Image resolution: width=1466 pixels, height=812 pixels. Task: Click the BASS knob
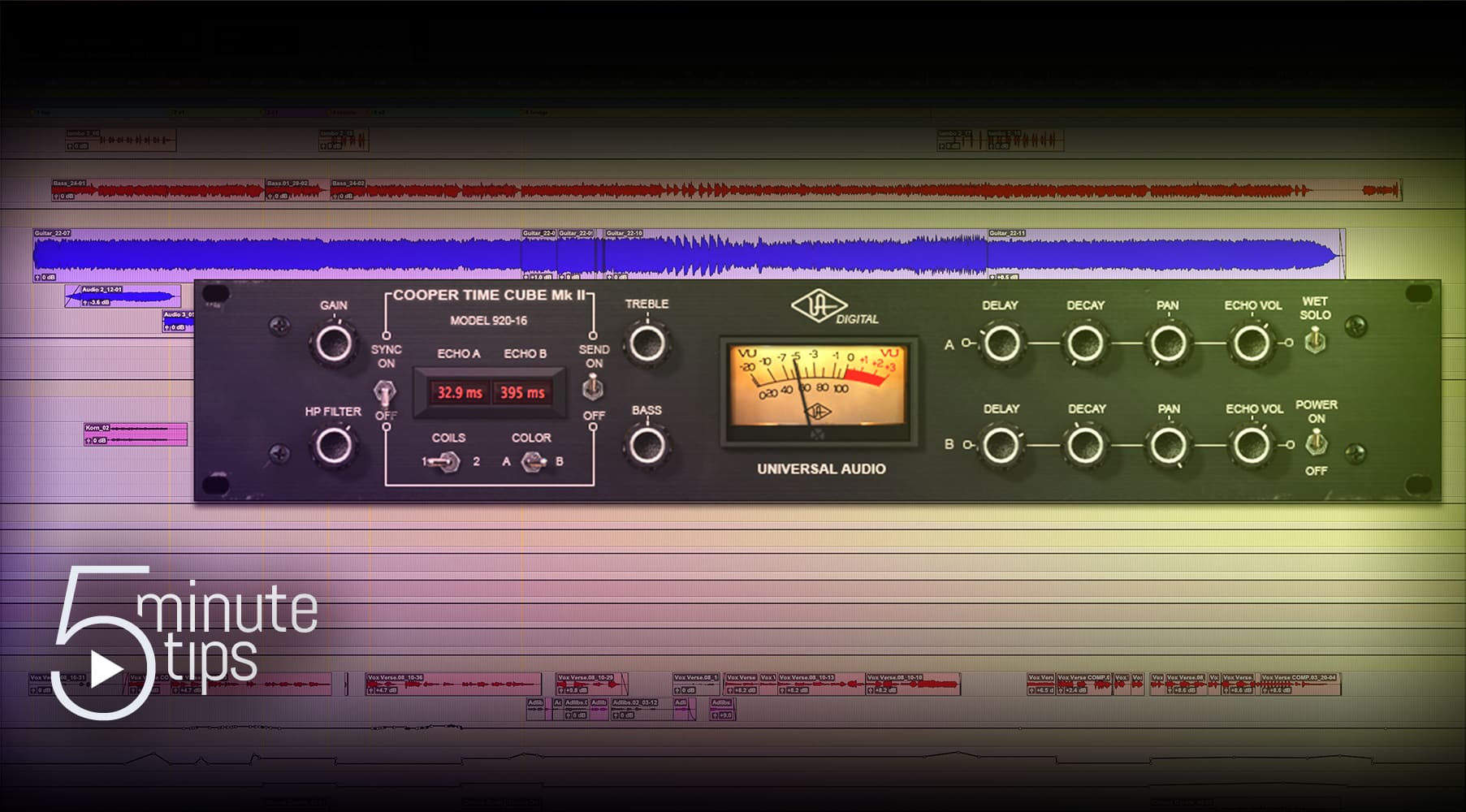(x=647, y=446)
